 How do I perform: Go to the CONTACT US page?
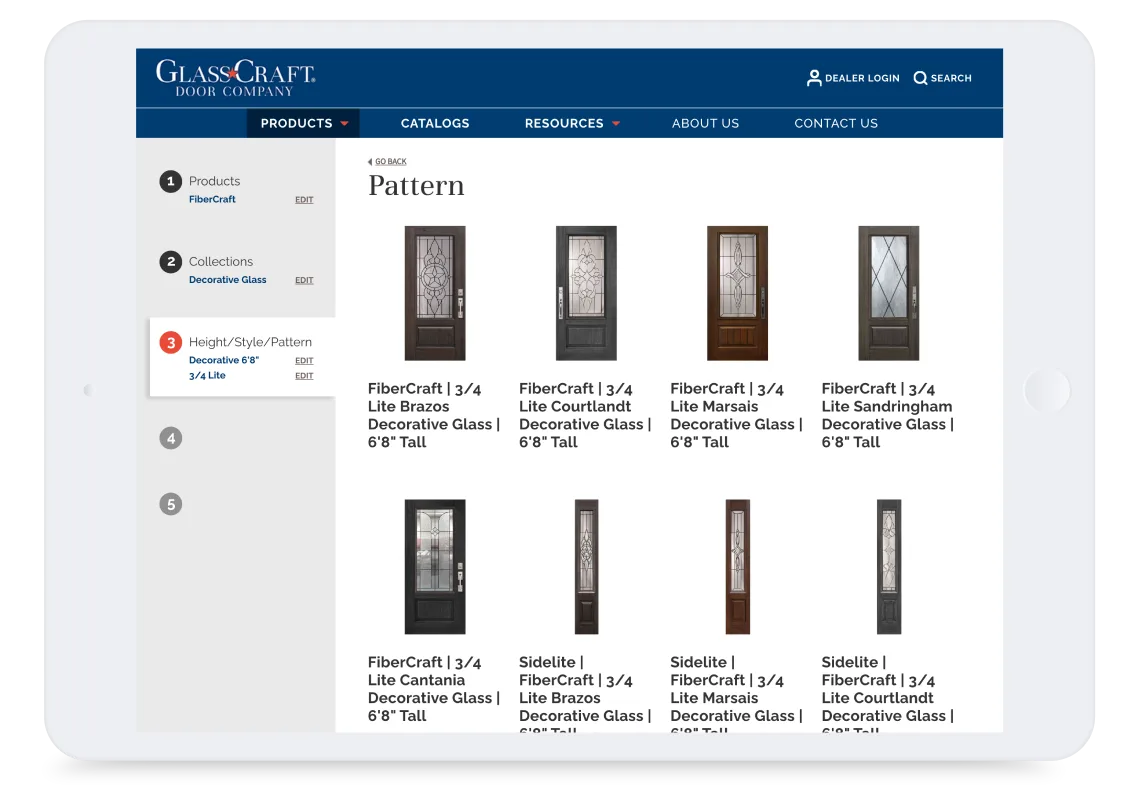(x=836, y=124)
